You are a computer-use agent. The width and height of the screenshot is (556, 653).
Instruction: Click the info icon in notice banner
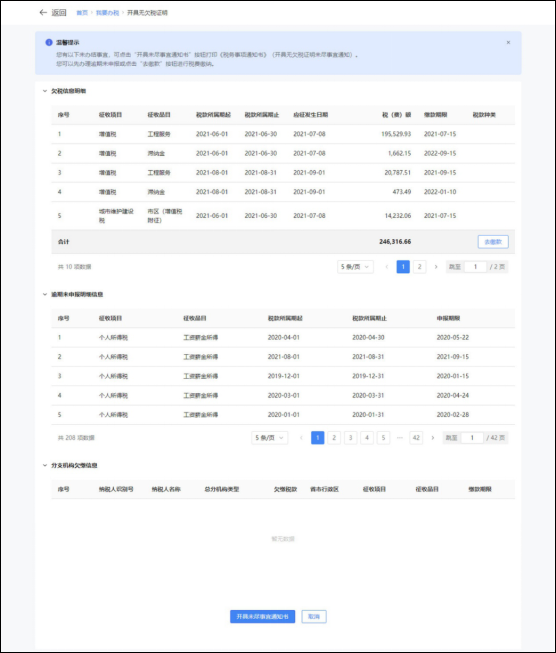[x=49, y=42]
